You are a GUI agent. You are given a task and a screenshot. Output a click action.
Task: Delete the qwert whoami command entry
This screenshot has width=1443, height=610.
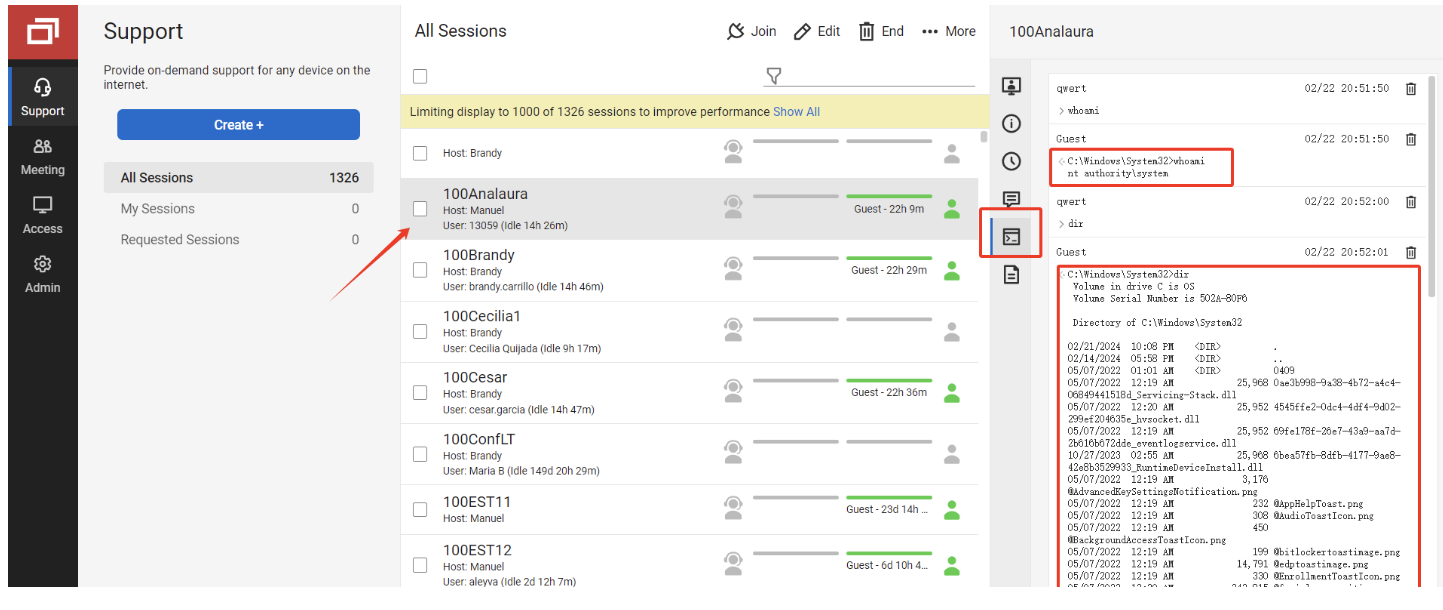tap(1411, 89)
